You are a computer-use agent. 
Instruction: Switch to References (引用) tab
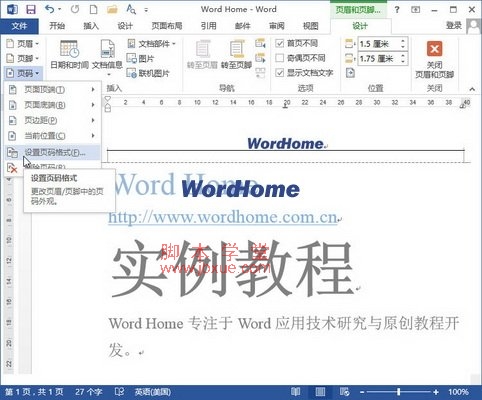pyautogui.click(x=209, y=26)
